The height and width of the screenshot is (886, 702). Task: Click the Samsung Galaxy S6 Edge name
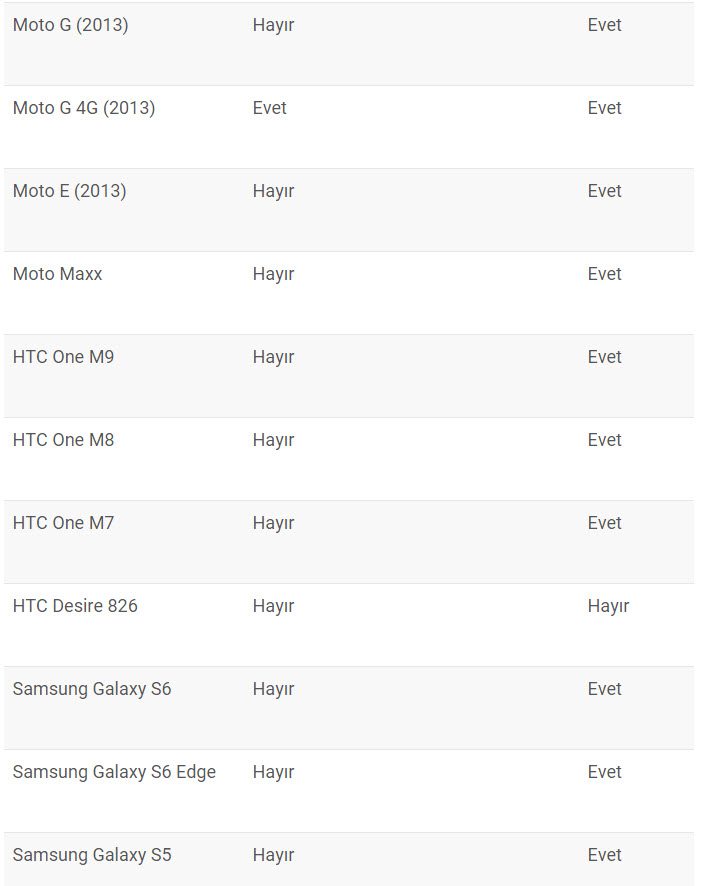114,772
